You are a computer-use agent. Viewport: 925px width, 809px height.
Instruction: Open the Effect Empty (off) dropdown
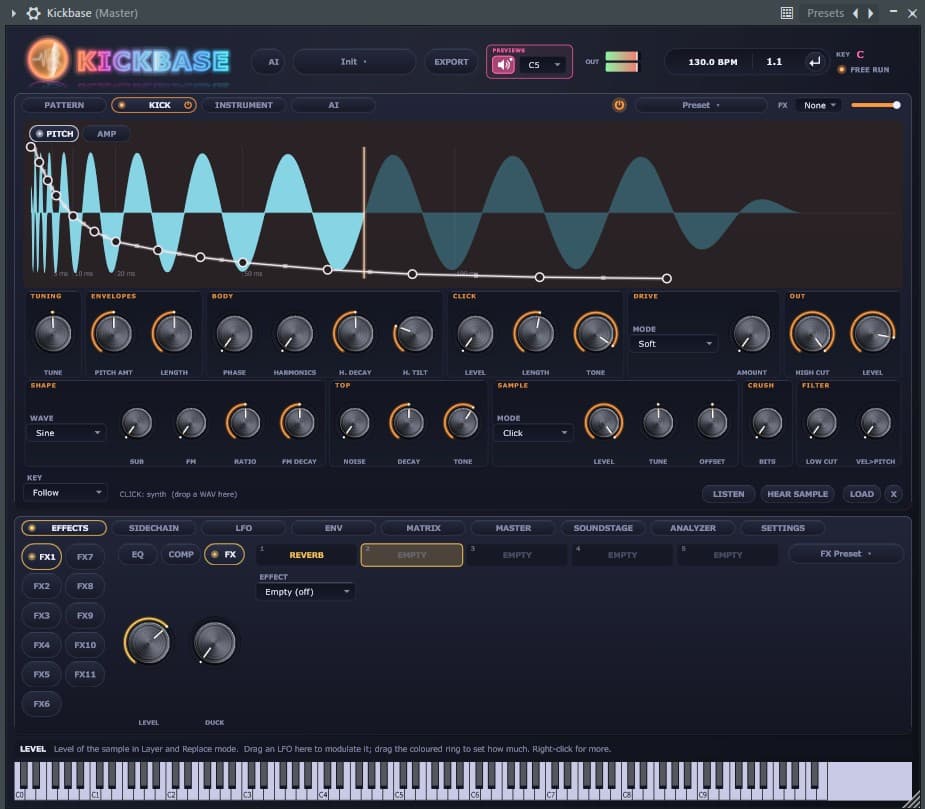tap(306, 592)
